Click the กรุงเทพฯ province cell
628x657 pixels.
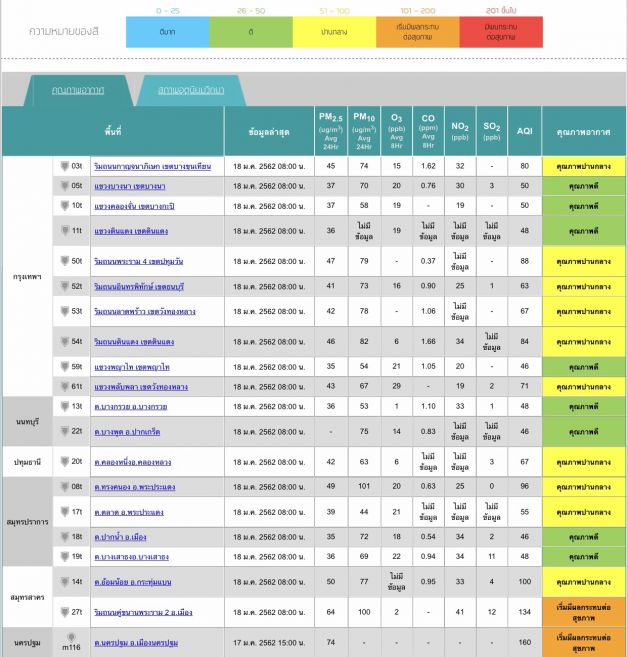coord(27,277)
